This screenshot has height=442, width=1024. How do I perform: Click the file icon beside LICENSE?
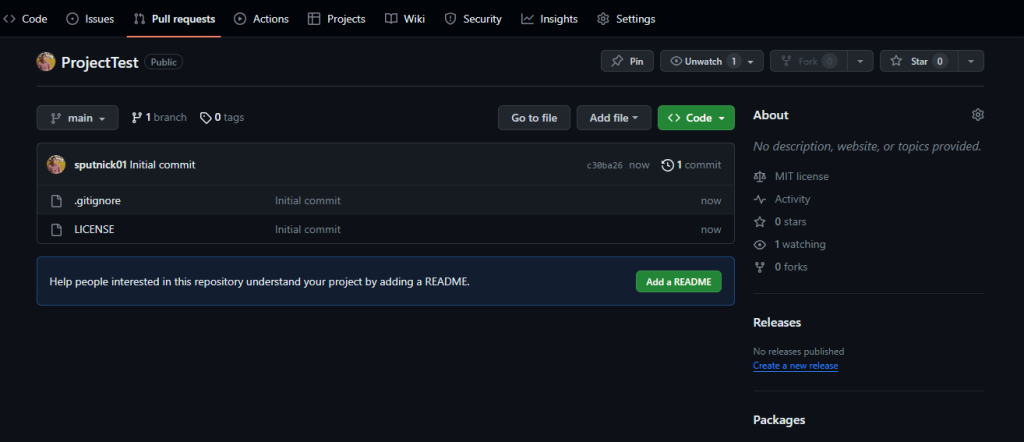[56, 230]
